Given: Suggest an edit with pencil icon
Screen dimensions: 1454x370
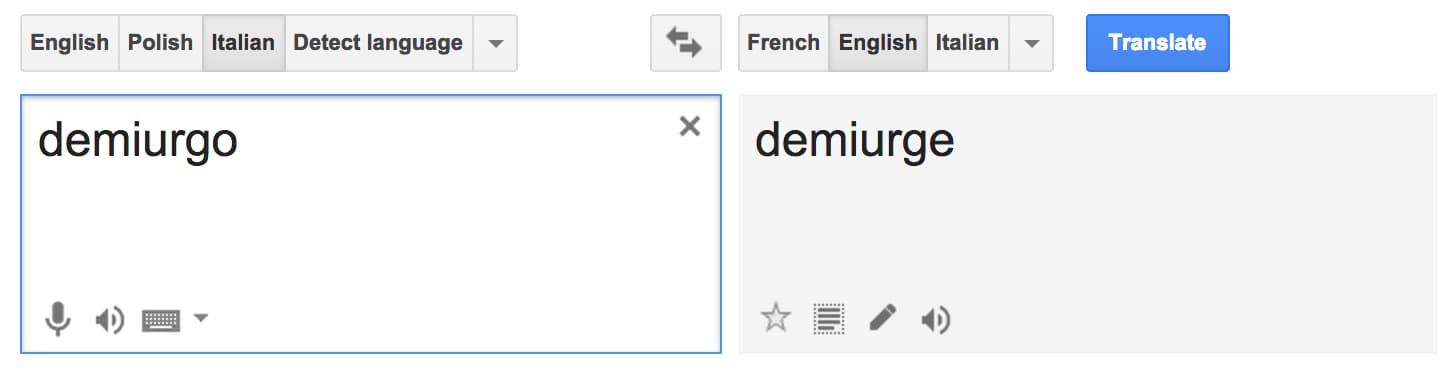Looking at the screenshot, I should tap(882, 319).
